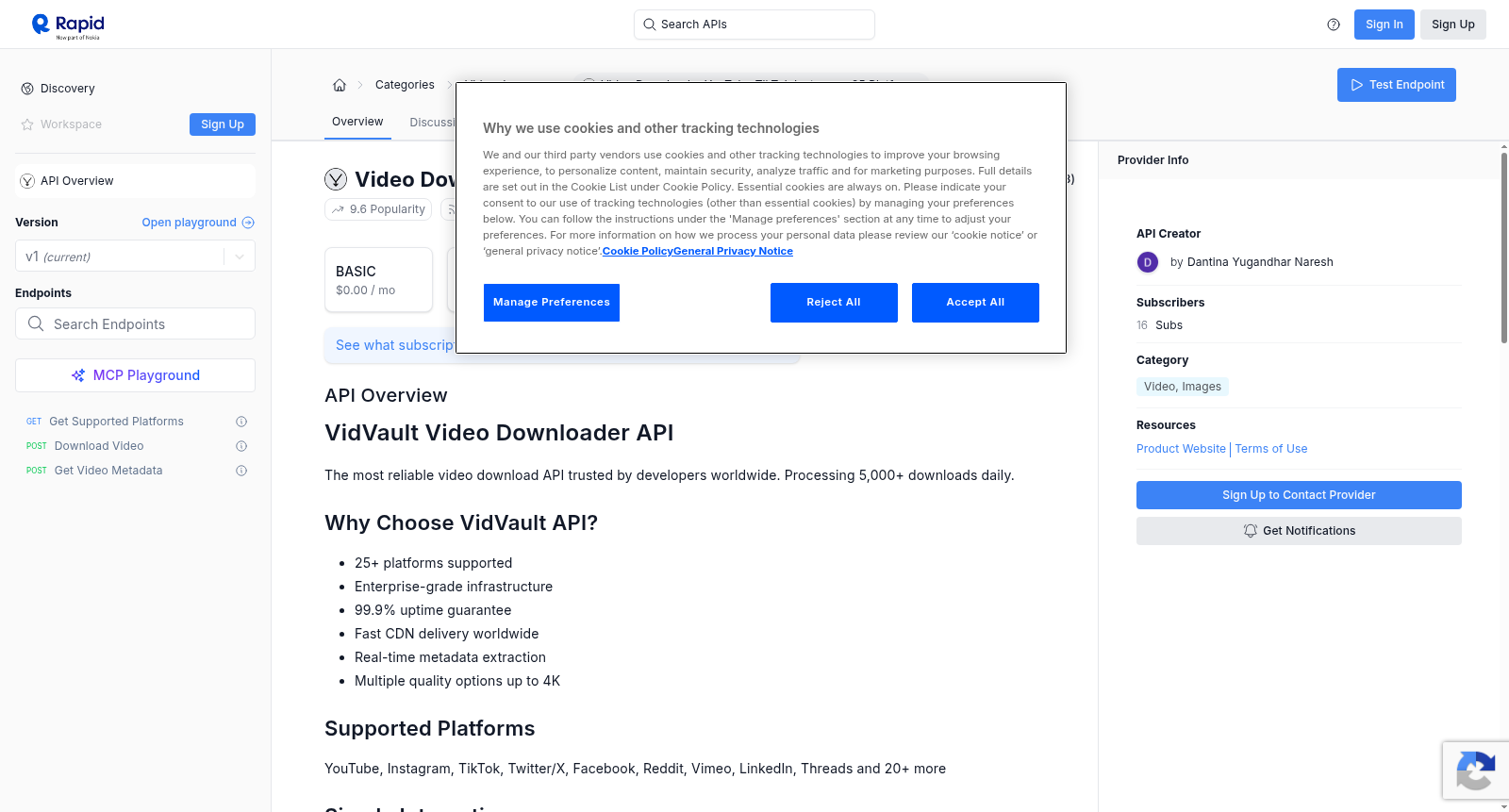Click the 'Supported Platforms' heading
1509x812 pixels.
(x=429, y=729)
